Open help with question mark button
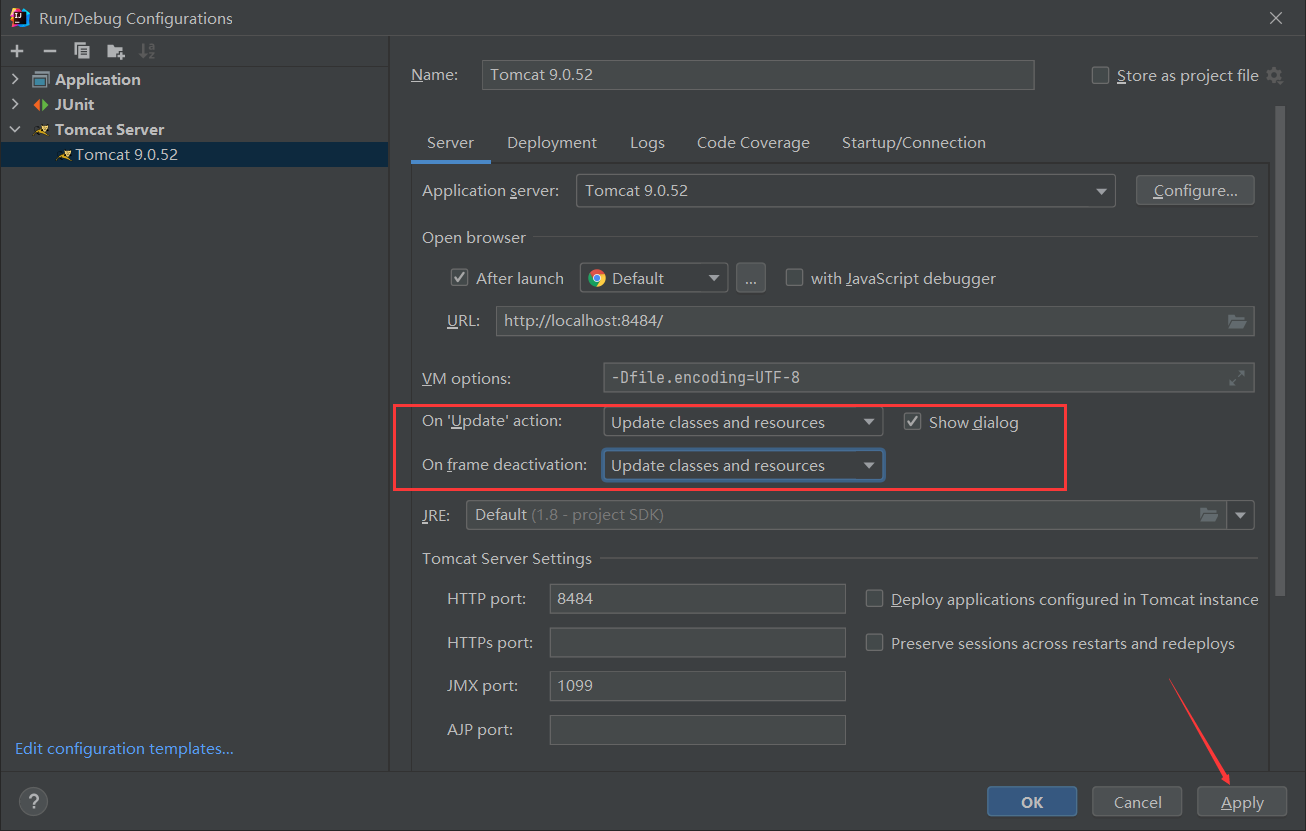 33,801
